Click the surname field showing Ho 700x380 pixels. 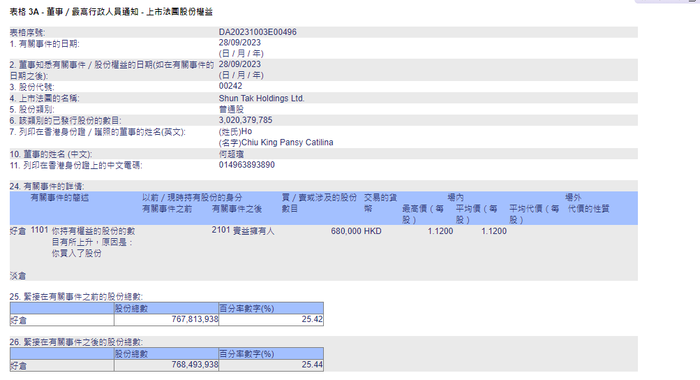tap(235, 132)
